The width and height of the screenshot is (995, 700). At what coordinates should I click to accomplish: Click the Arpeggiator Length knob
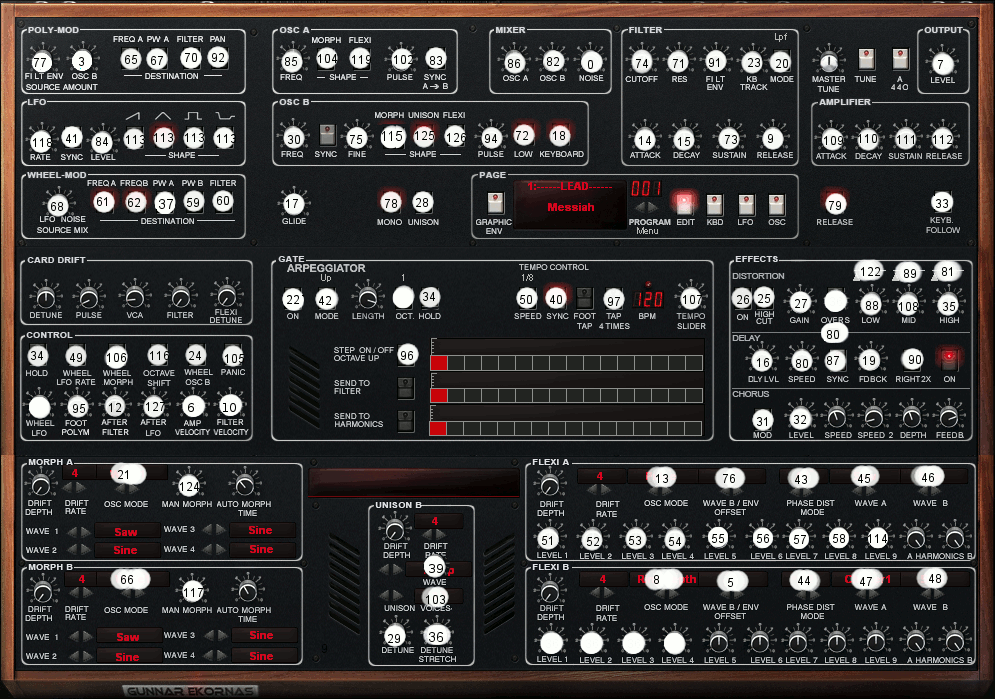click(x=367, y=298)
